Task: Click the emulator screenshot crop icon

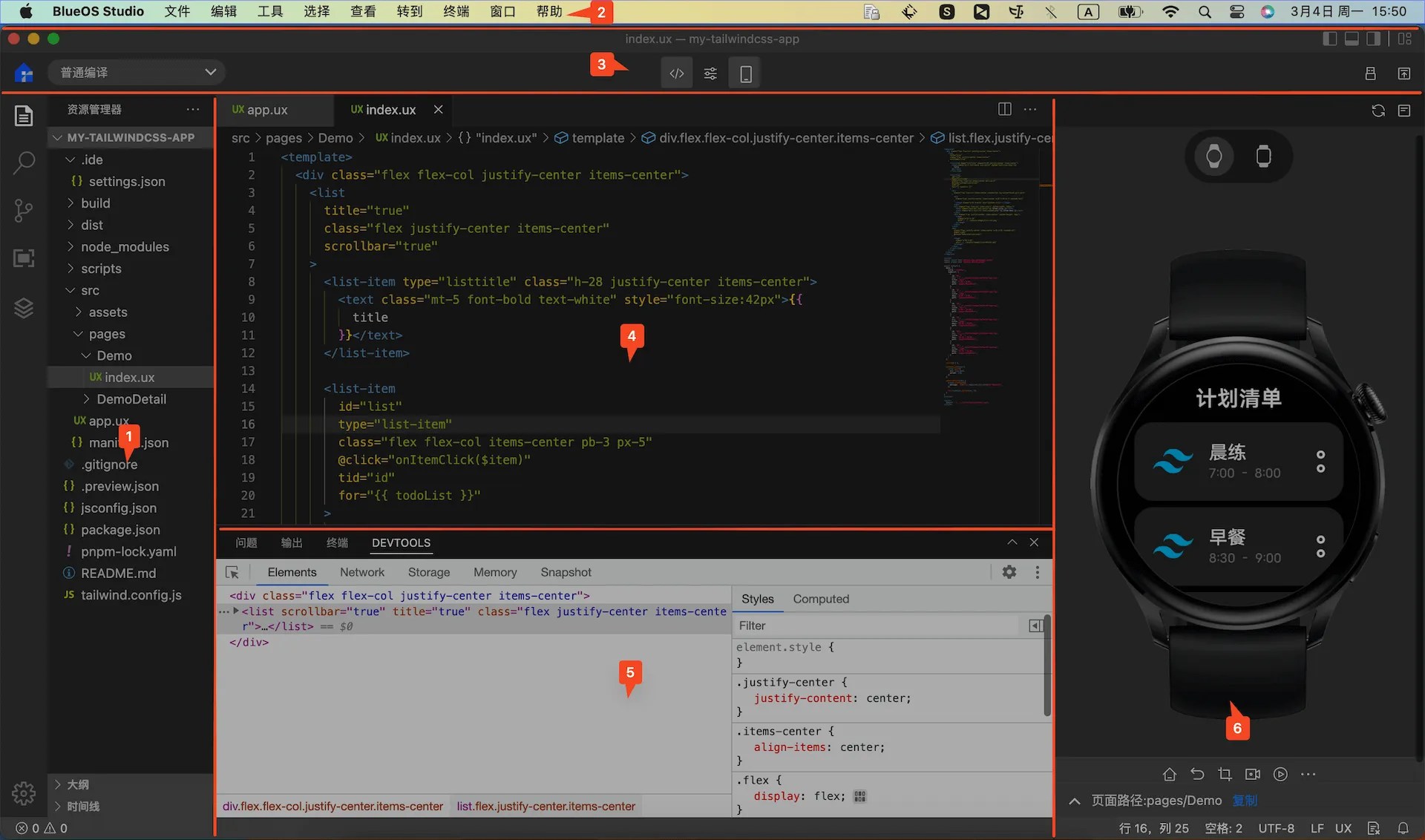Action: (x=1225, y=774)
